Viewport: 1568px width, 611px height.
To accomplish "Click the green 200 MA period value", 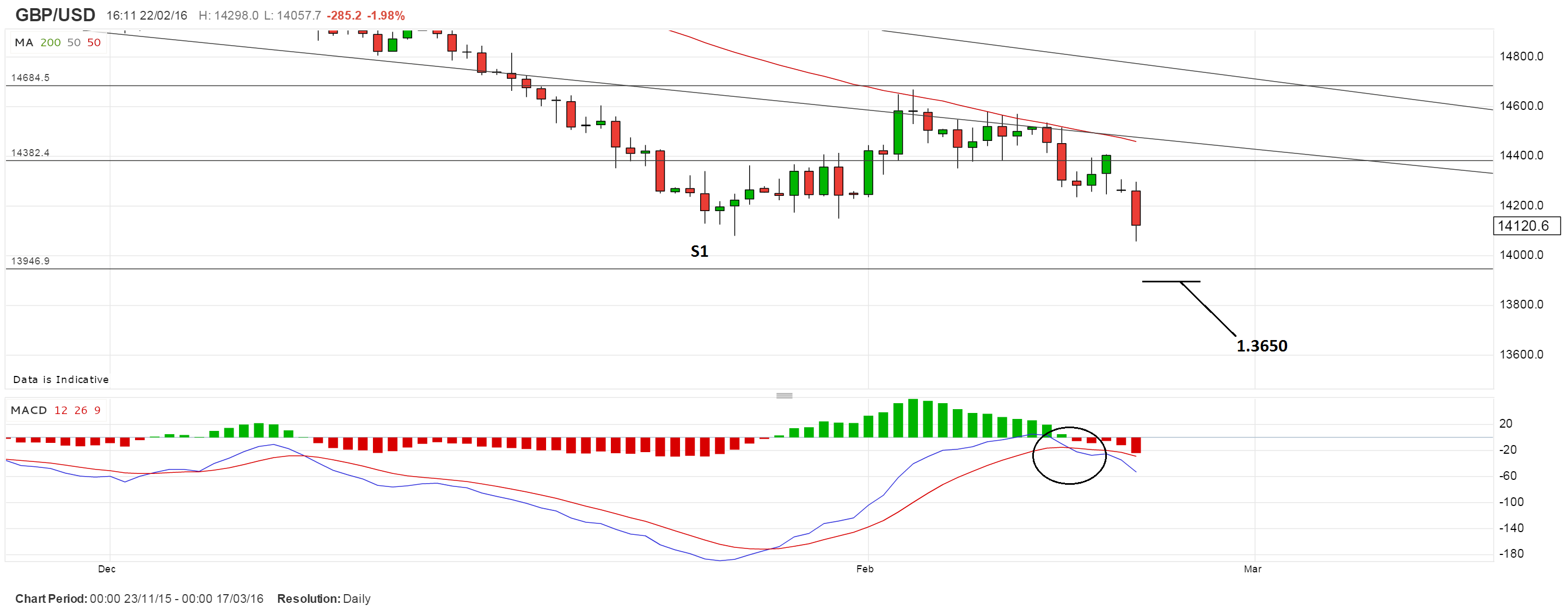I will coord(51,42).
